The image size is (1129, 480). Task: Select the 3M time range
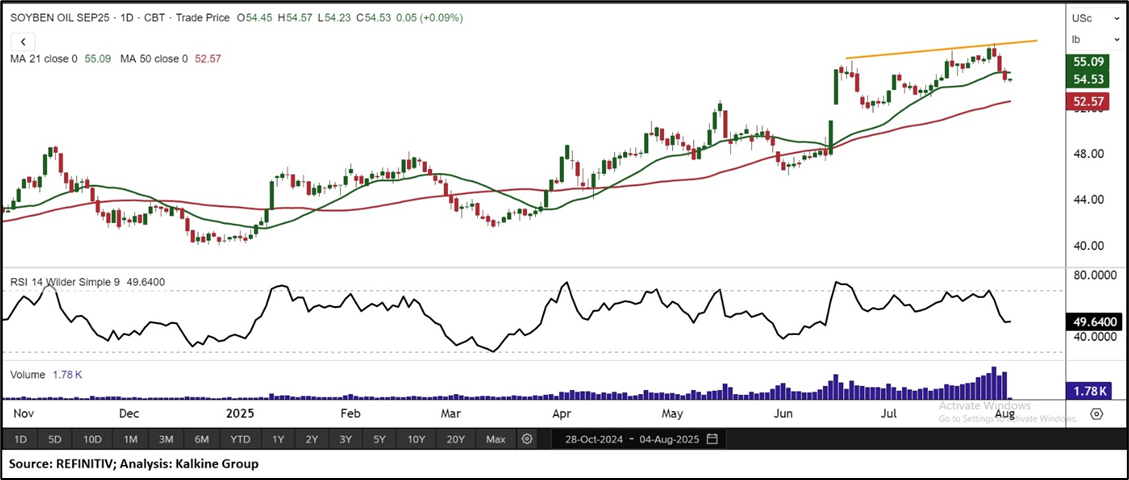166,439
